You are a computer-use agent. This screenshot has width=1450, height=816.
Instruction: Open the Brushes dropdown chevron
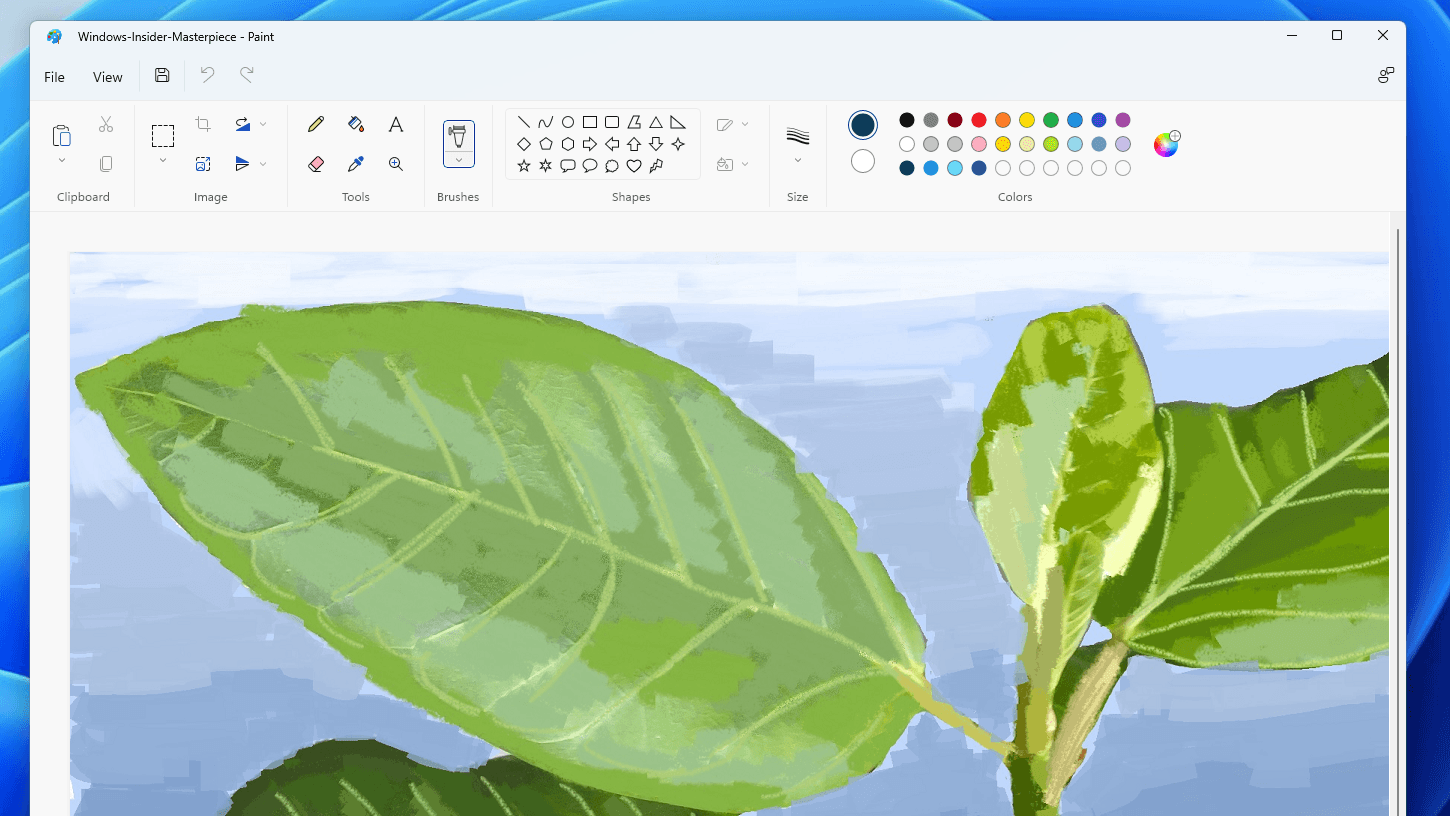(459, 160)
